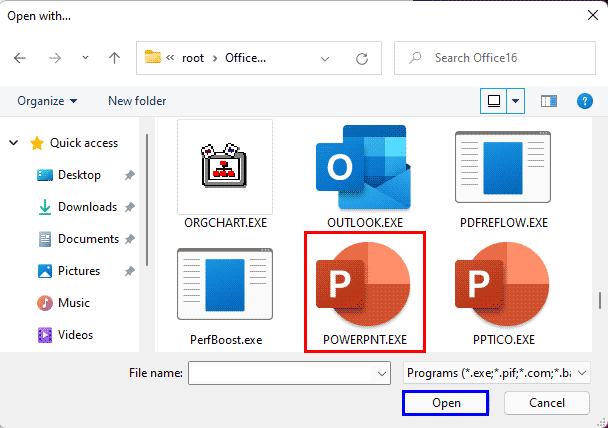Click the pin next to Documents
The width and height of the screenshot is (608, 428).
pyautogui.click(x=130, y=239)
